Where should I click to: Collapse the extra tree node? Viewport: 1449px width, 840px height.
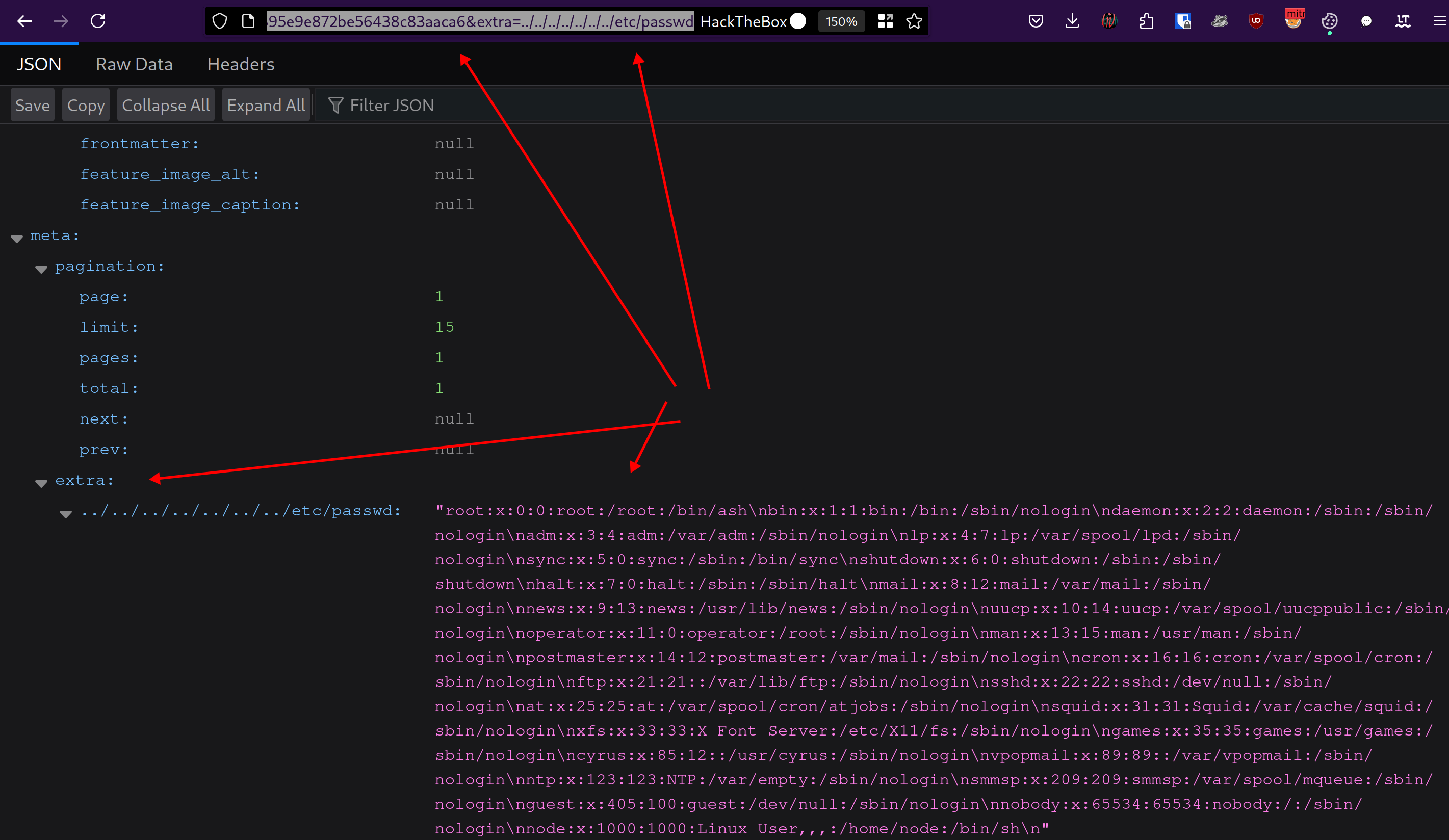[x=41, y=483]
